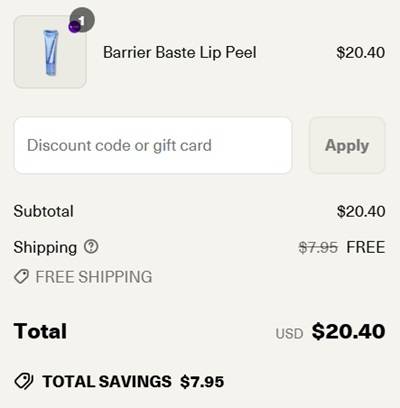Open the Barrier Baste Lip Peel product thumbnail
Viewport: 400px width, 408px height.
(x=50, y=52)
